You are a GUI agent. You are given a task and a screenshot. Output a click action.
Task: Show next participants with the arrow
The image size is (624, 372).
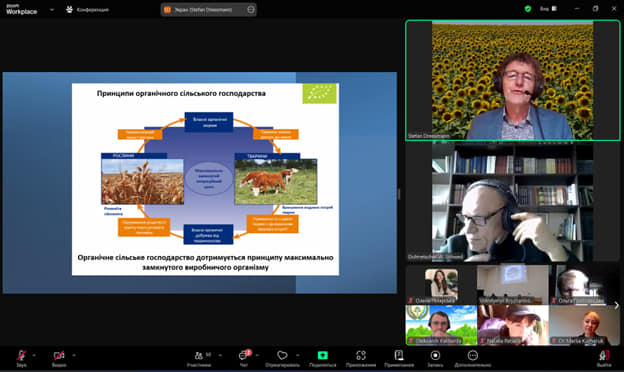pyautogui.click(x=616, y=305)
